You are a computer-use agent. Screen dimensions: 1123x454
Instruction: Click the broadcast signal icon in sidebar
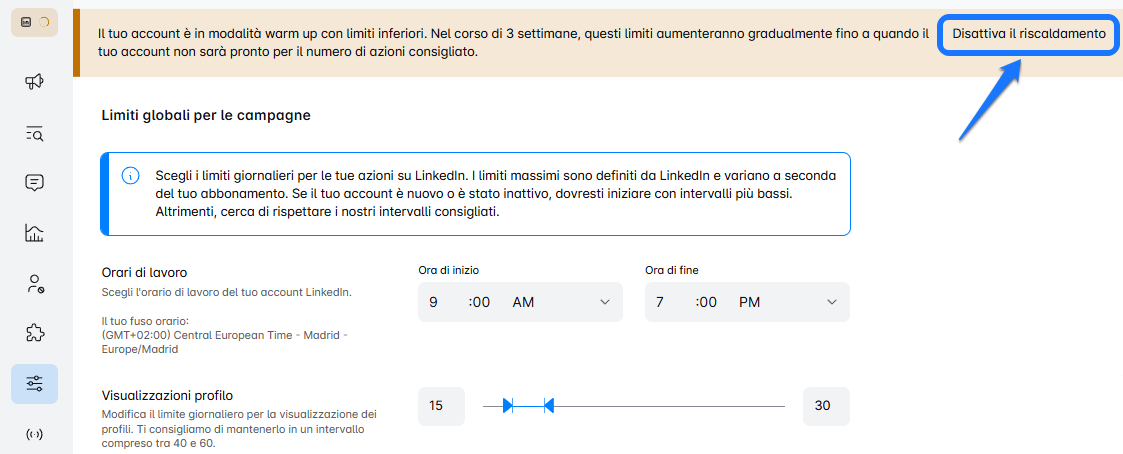point(34,434)
